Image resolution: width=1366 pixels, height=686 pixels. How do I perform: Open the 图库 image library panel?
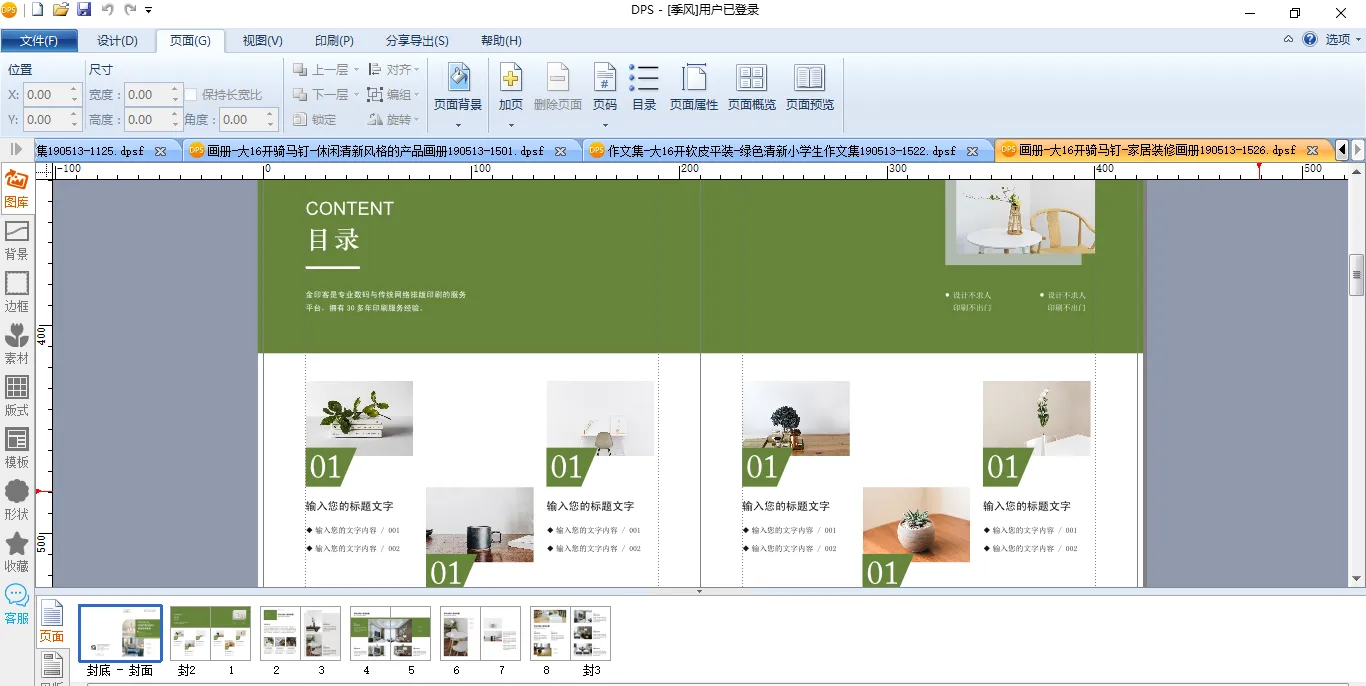(17, 189)
